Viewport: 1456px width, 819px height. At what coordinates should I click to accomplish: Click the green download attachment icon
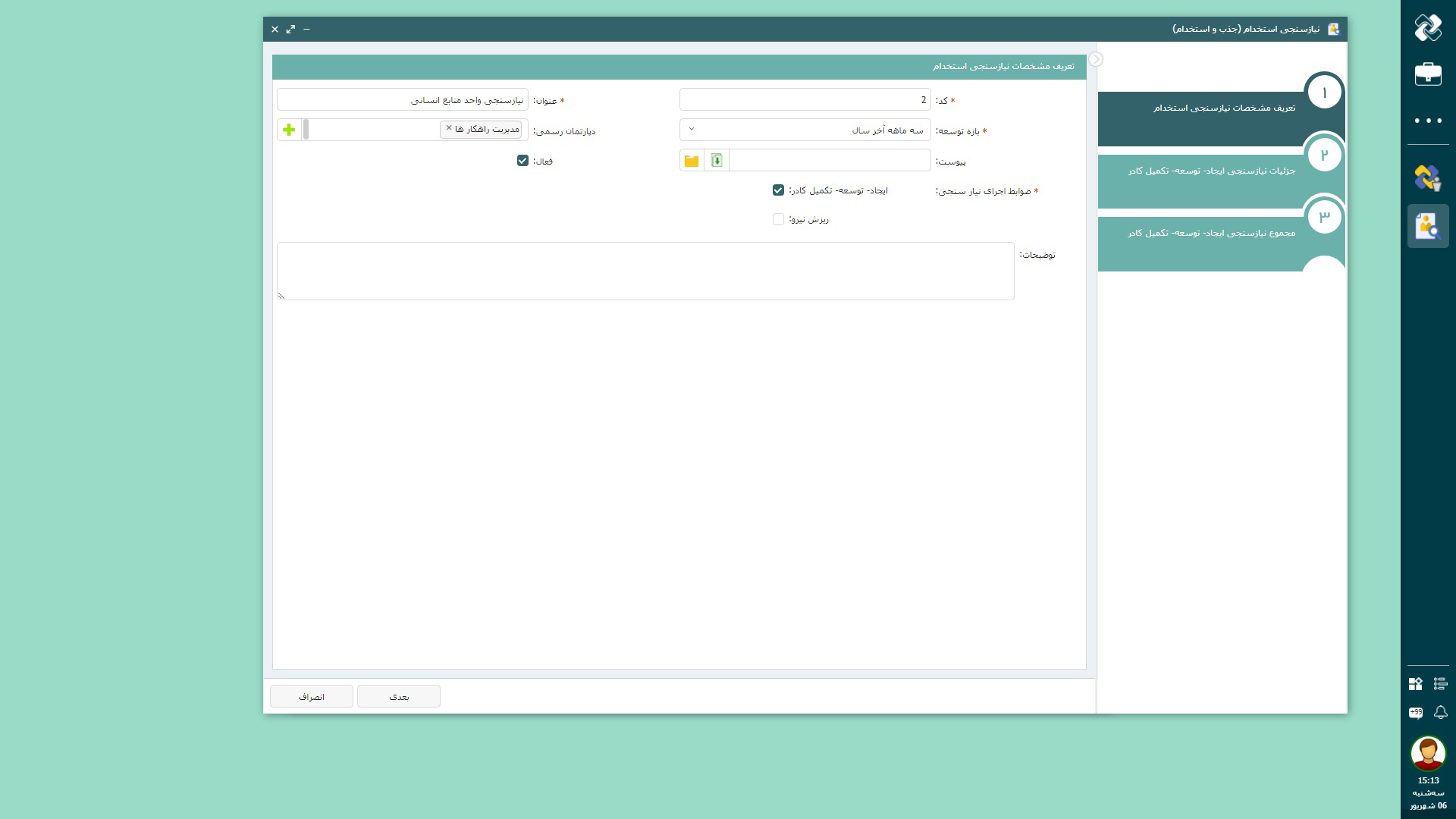(x=717, y=161)
